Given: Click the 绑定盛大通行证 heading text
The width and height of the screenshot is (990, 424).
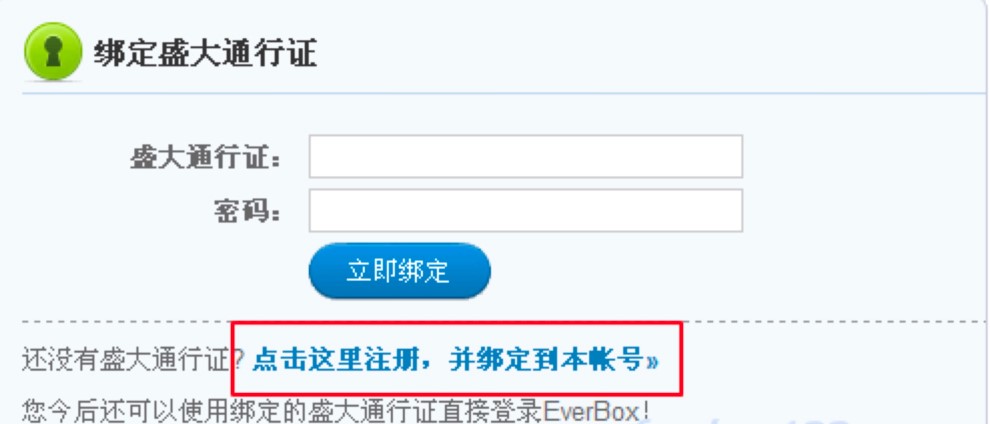Looking at the screenshot, I should (x=205, y=53).
